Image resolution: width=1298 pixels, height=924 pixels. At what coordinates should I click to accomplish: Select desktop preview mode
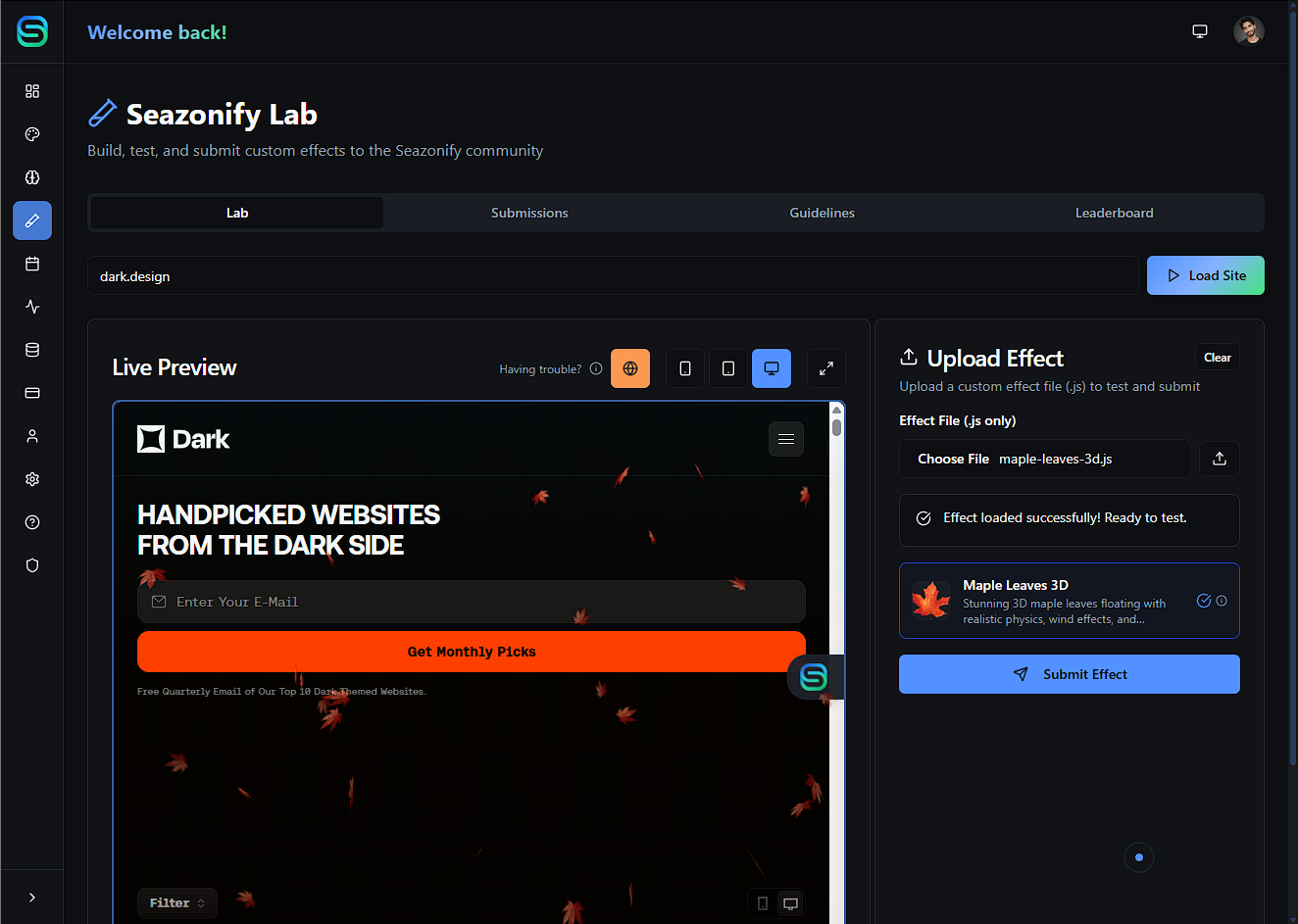coord(771,368)
